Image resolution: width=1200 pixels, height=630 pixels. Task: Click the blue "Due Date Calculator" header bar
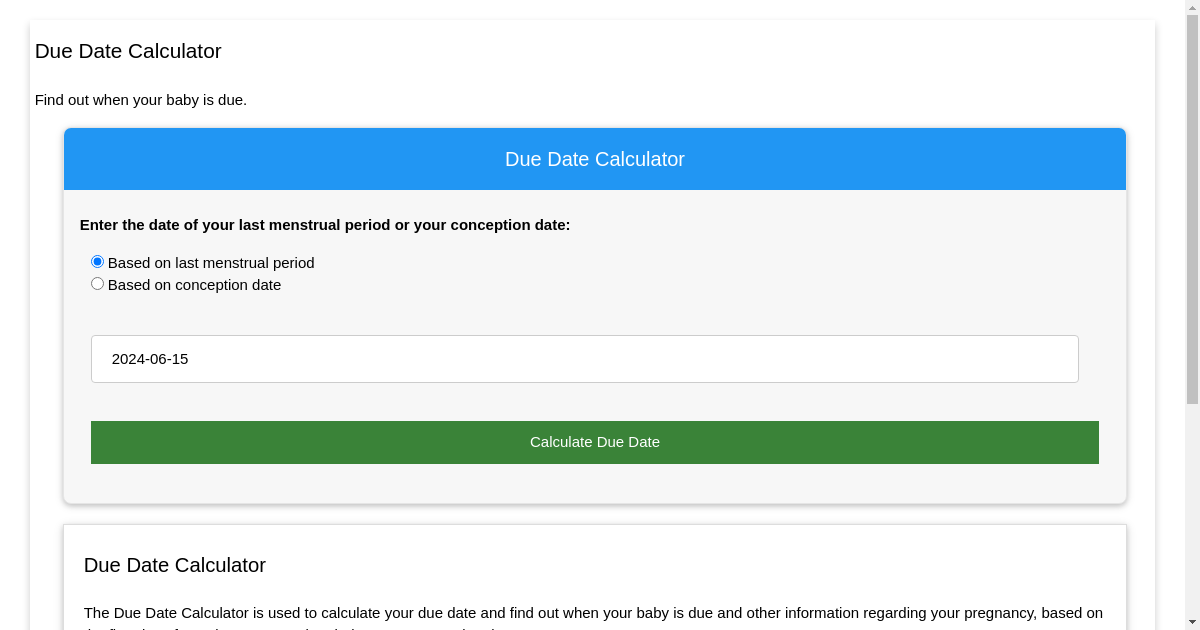tap(594, 159)
